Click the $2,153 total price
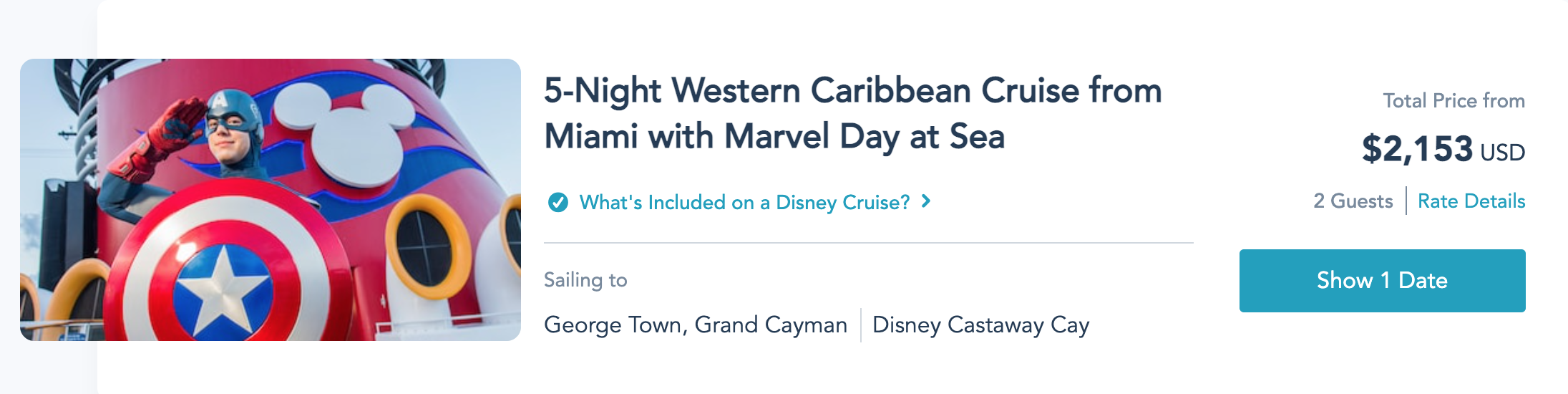Screen dimensions: 1568x394 [1417, 149]
